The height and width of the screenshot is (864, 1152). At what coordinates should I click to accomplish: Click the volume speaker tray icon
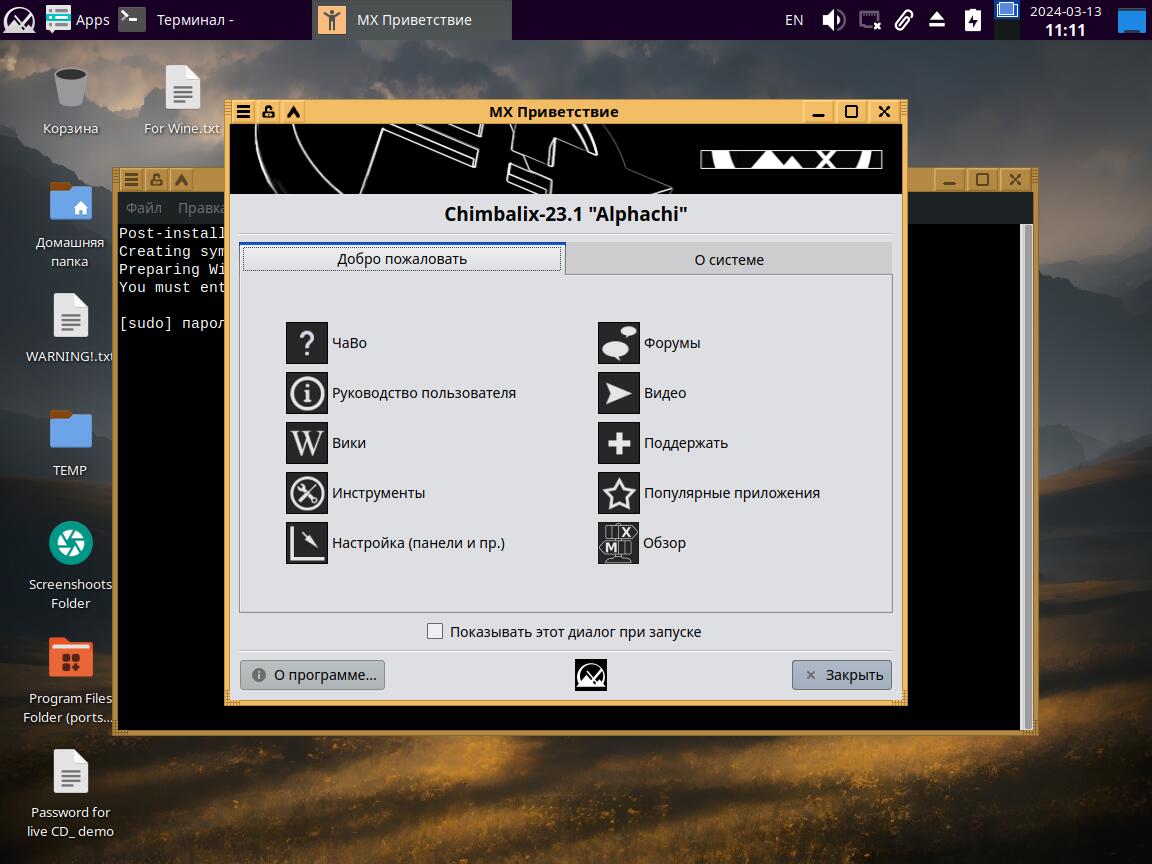833,20
